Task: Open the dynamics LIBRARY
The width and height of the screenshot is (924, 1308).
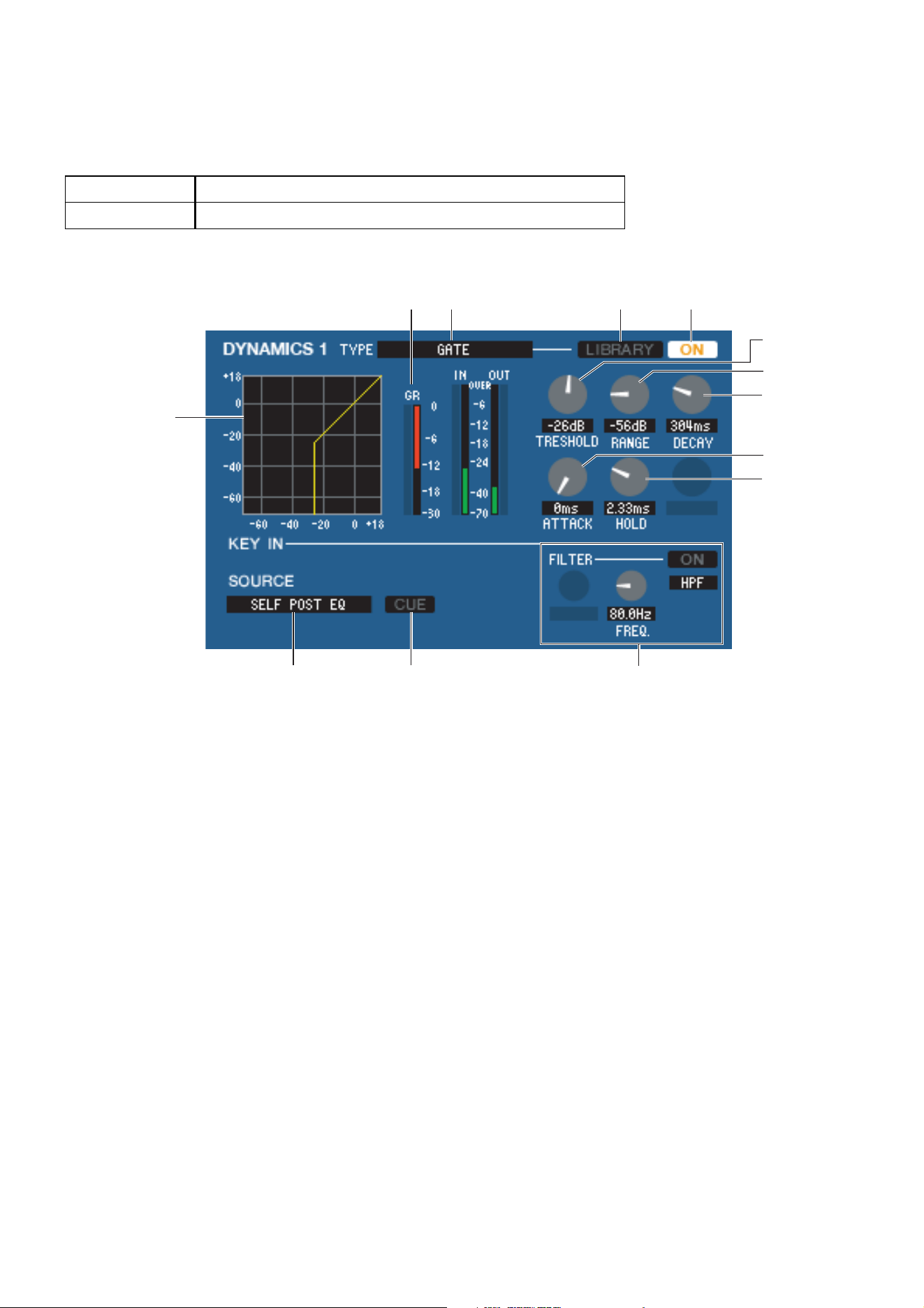Action: click(620, 349)
